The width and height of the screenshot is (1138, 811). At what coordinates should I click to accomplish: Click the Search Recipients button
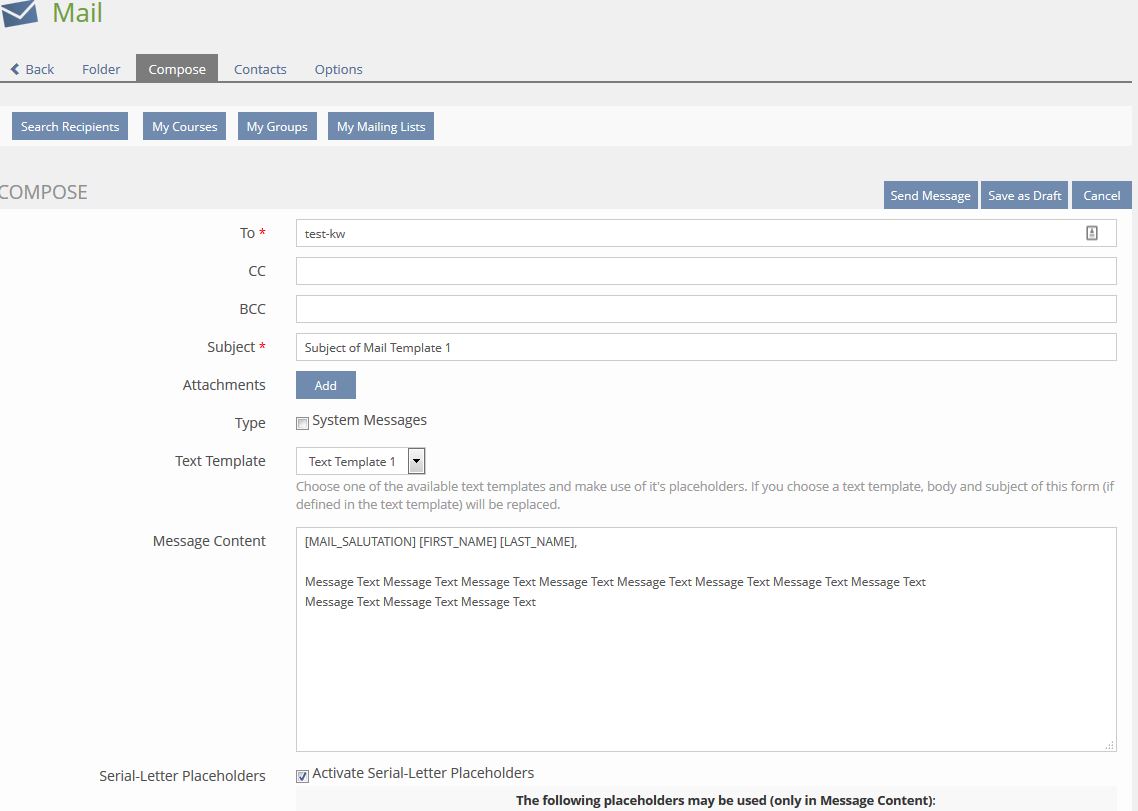[70, 126]
